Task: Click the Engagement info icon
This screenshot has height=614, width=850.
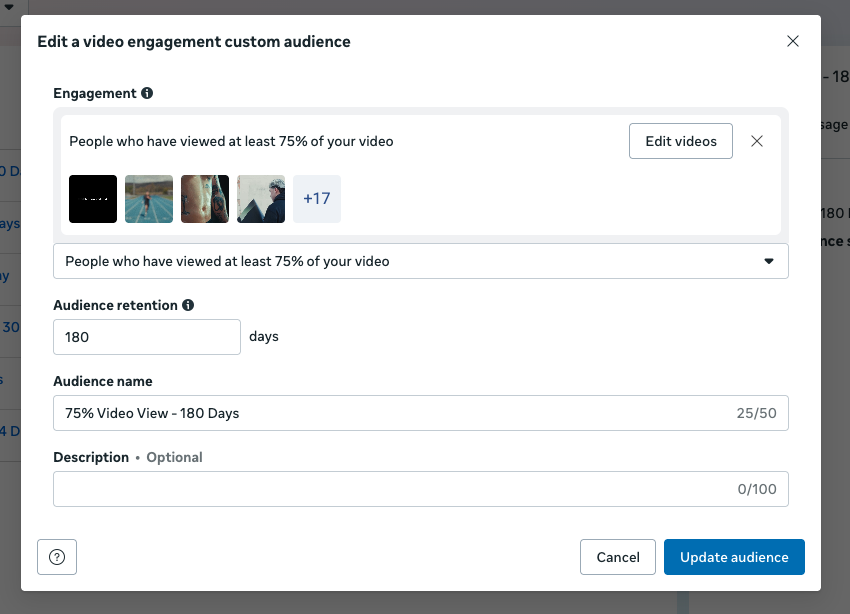Action: click(147, 93)
